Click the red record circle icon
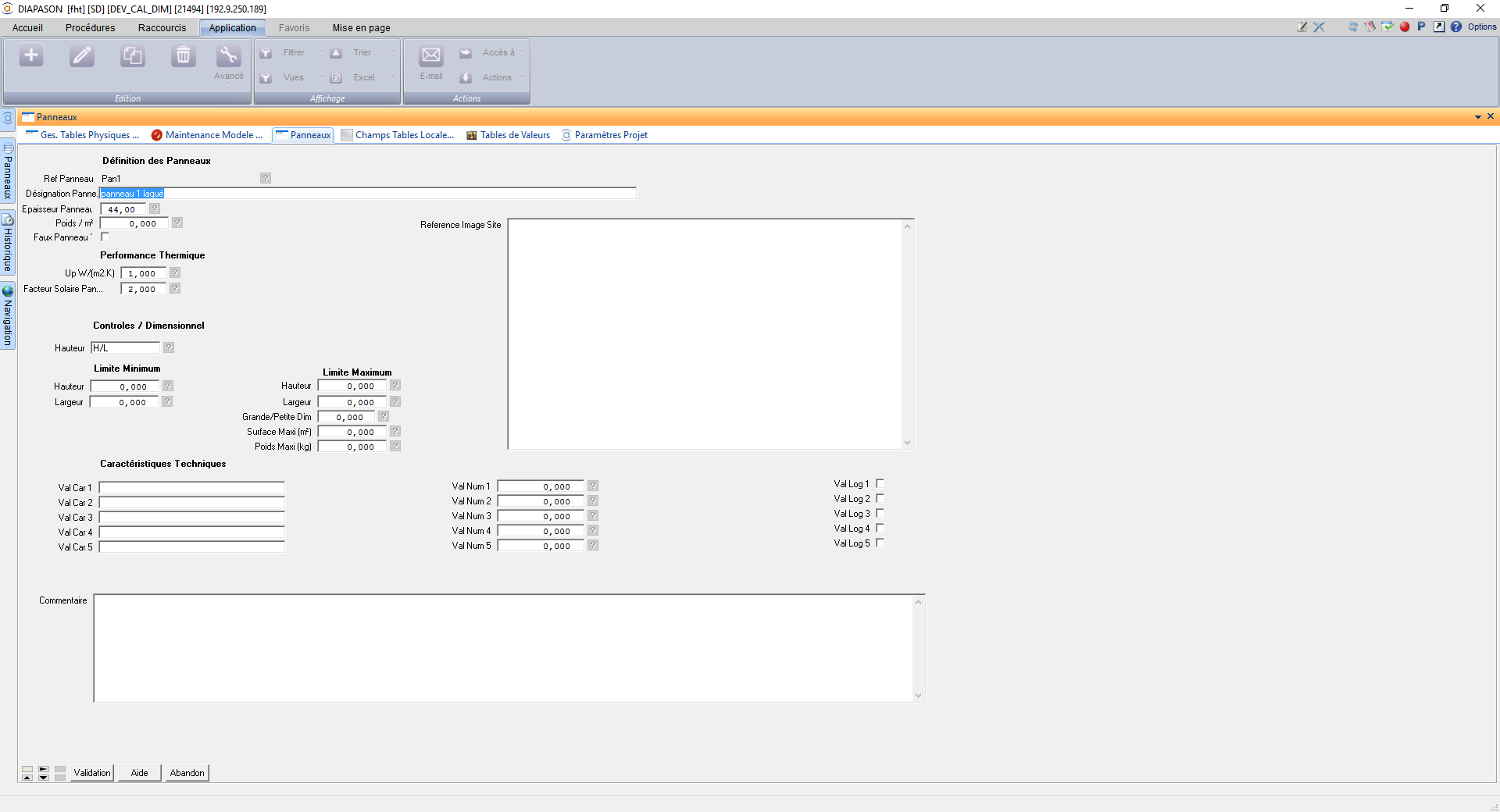Image resolution: width=1500 pixels, height=812 pixels. point(1405,27)
